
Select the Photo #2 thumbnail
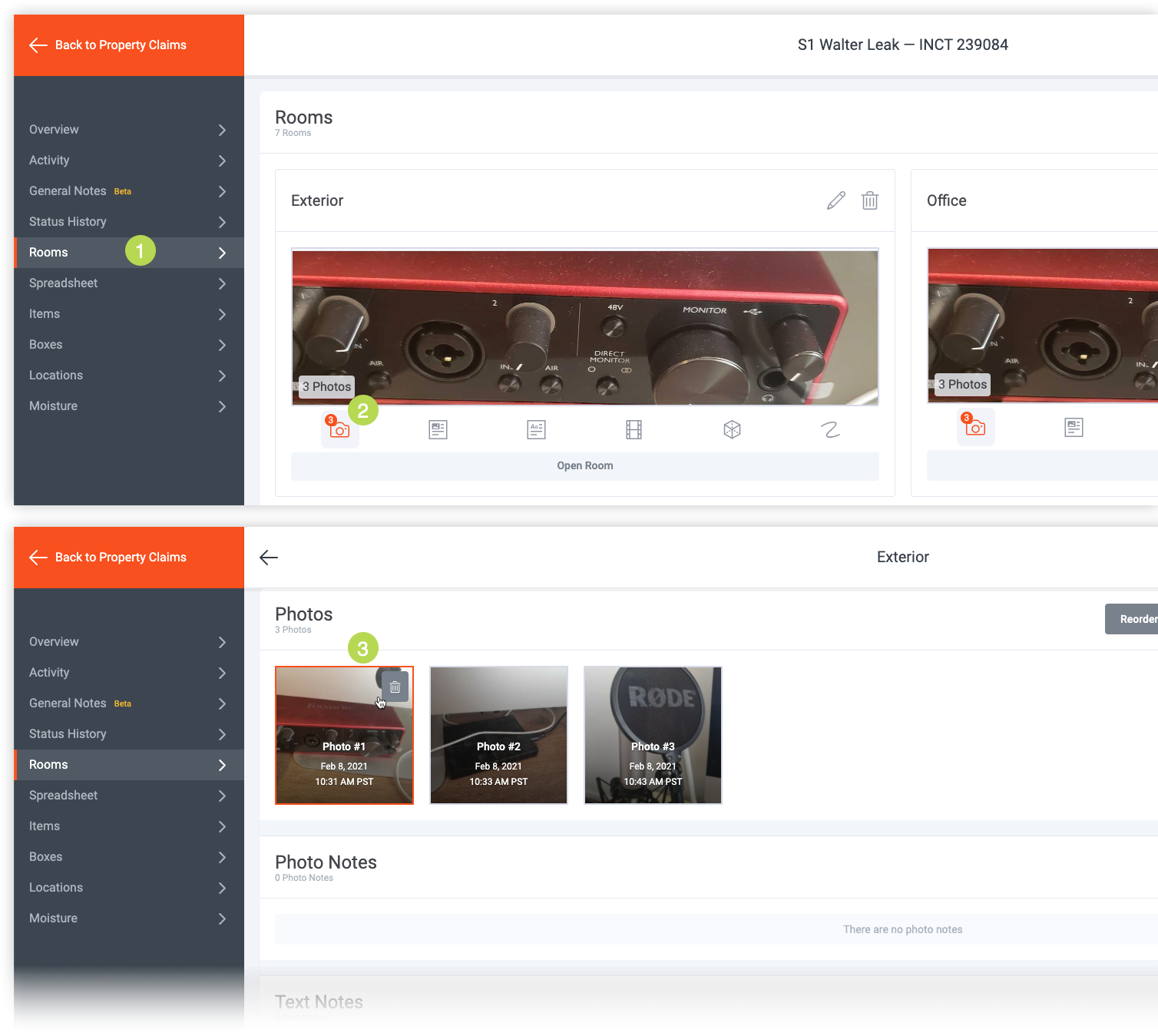coord(498,735)
